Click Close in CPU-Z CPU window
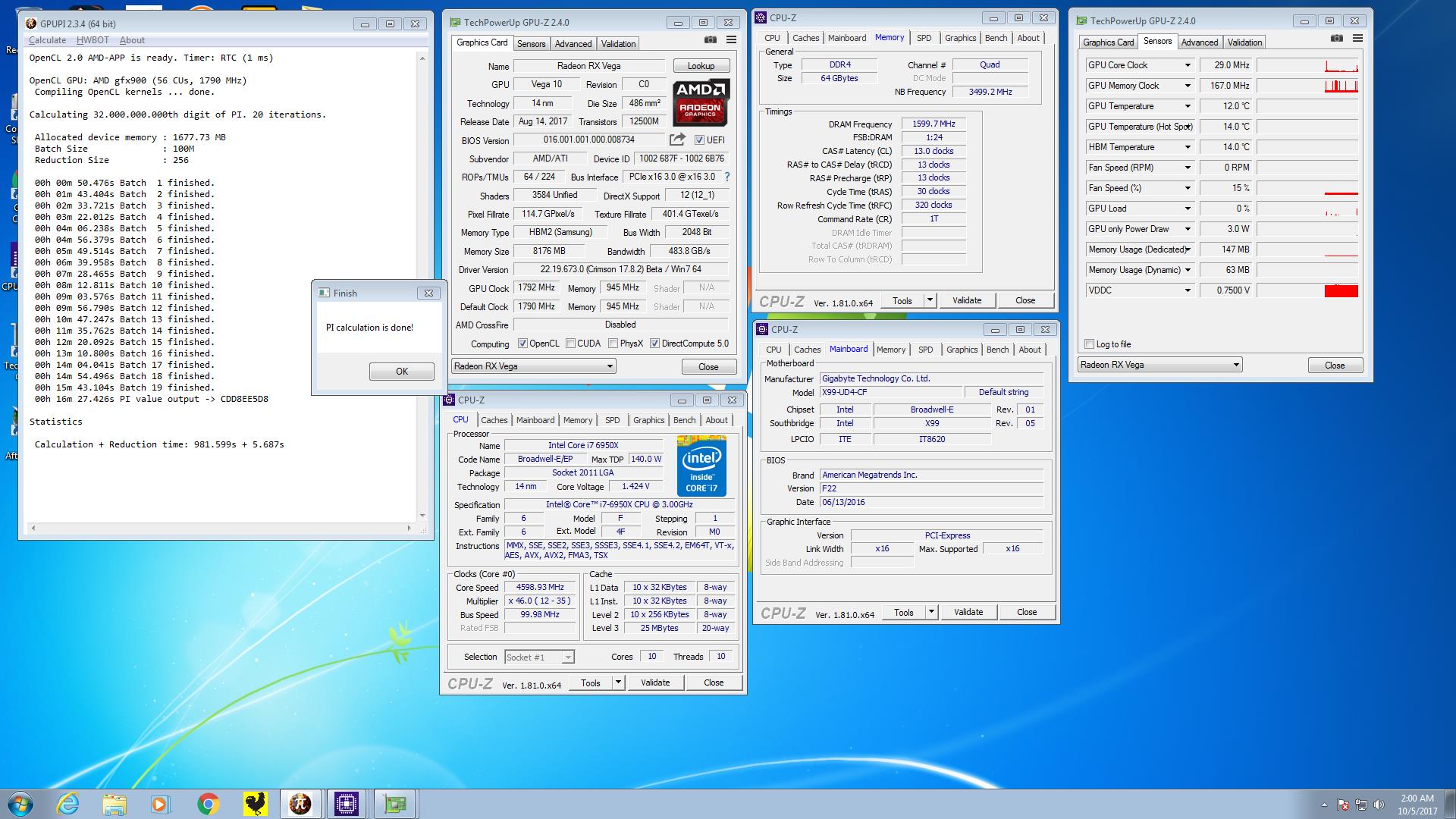This screenshot has height=819, width=1456. coord(713,683)
